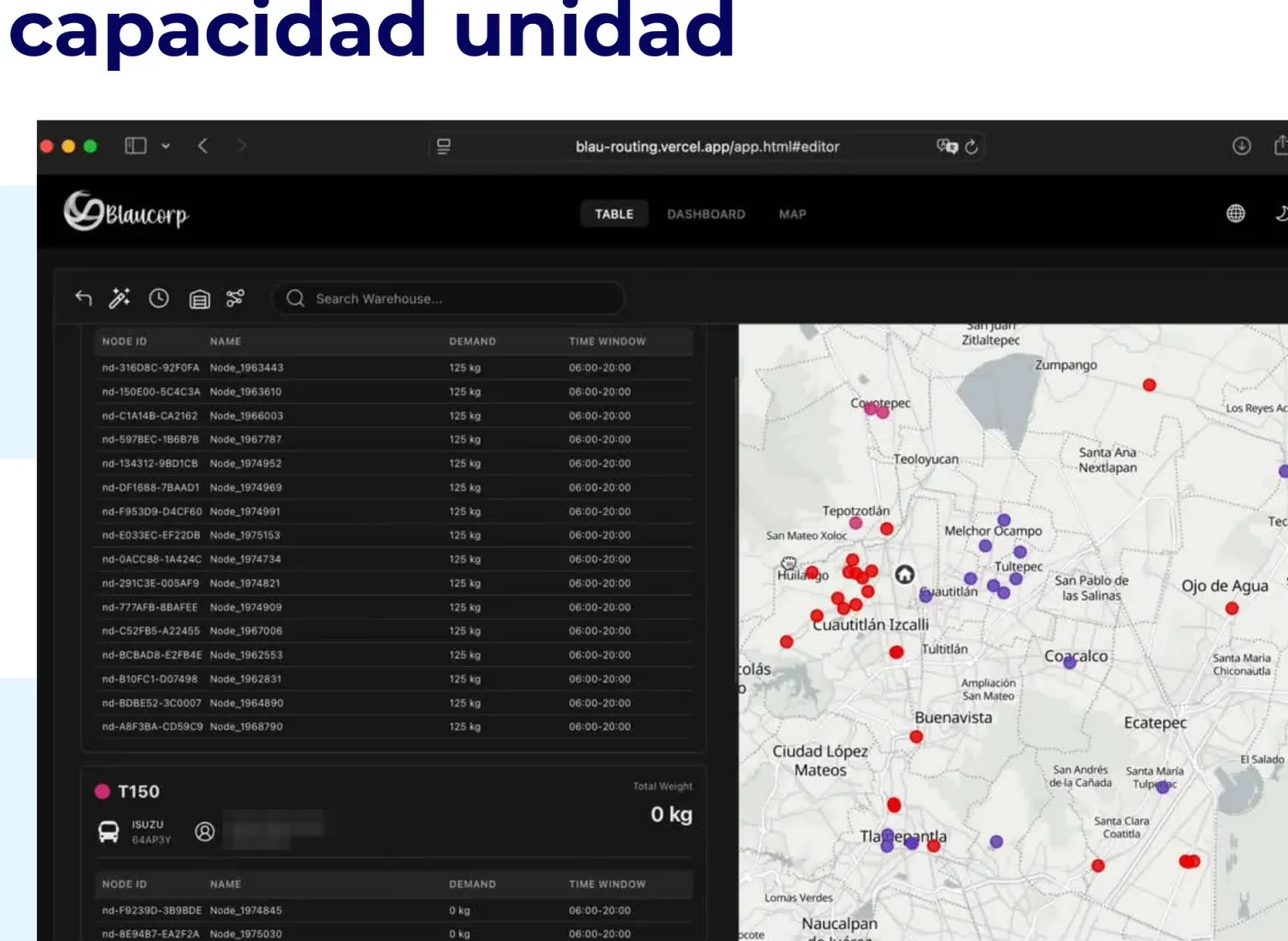Select row Node_1967787
The image size is (1288, 941).
click(x=394, y=439)
